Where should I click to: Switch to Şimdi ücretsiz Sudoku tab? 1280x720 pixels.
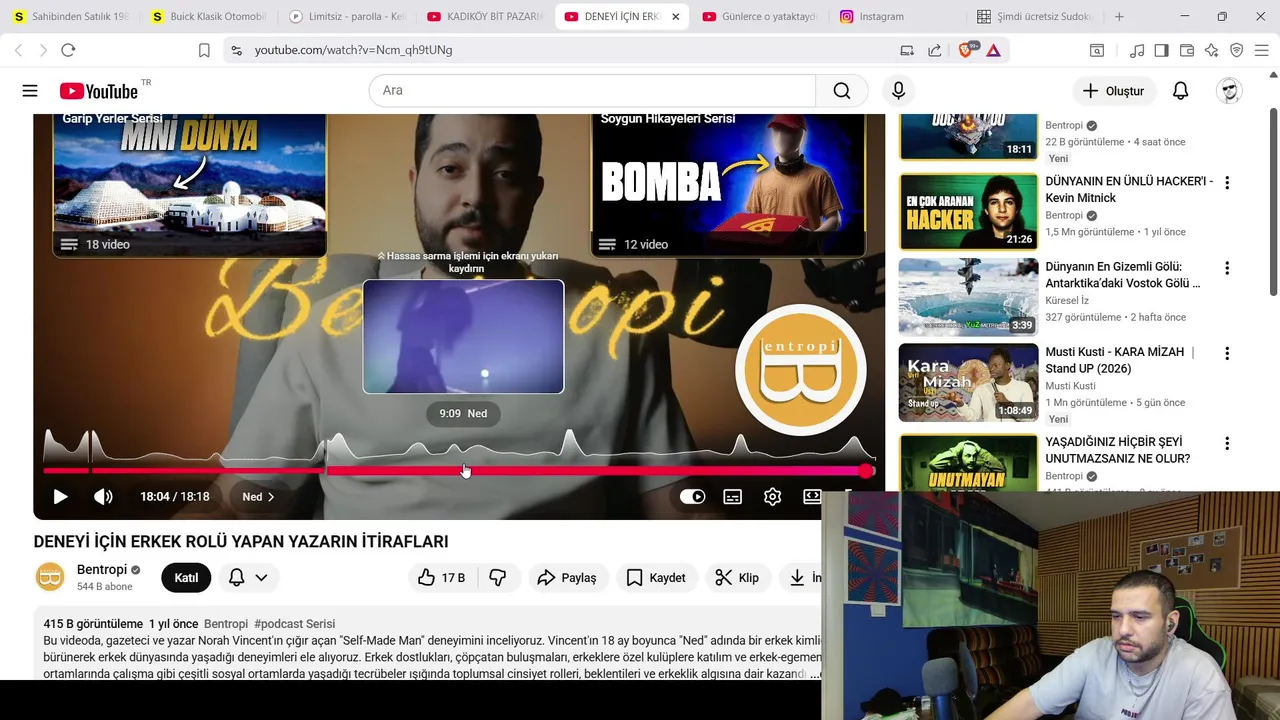[1035, 17]
